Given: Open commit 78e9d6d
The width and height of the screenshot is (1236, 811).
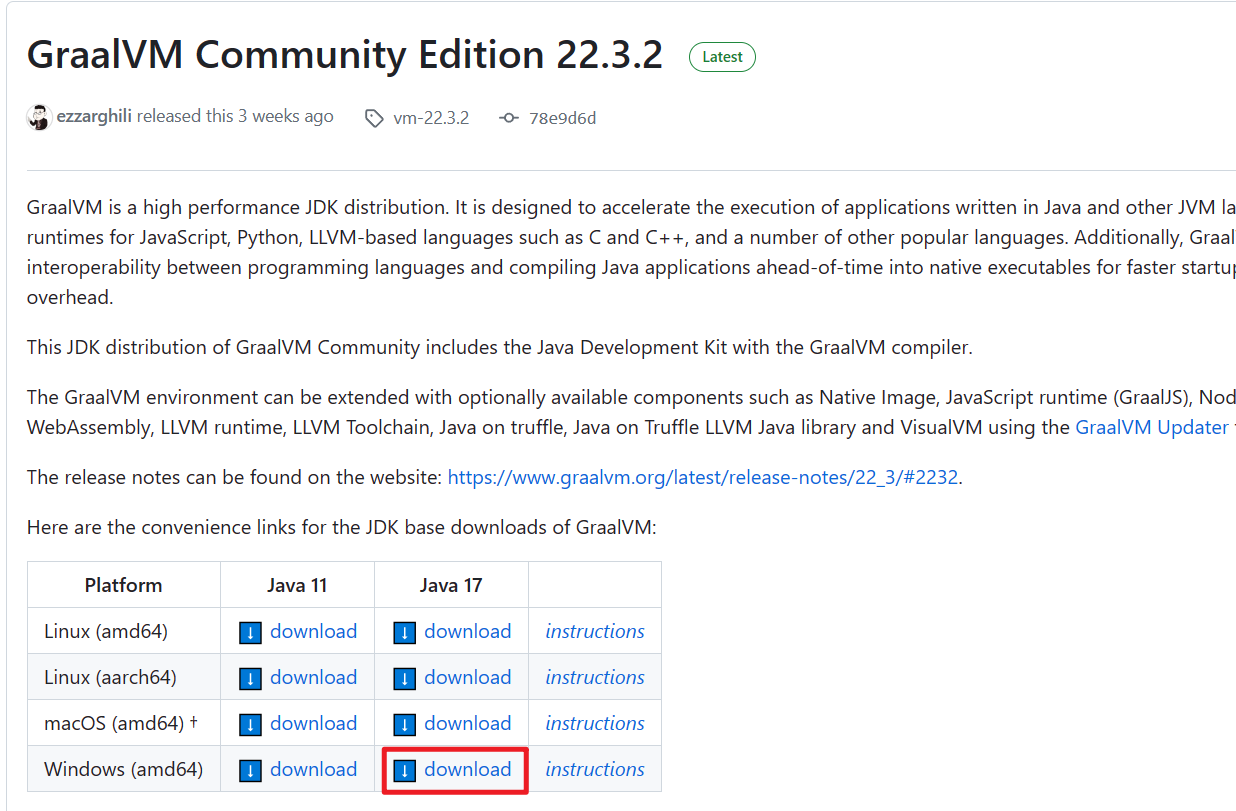Looking at the screenshot, I should [x=562, y=118].
